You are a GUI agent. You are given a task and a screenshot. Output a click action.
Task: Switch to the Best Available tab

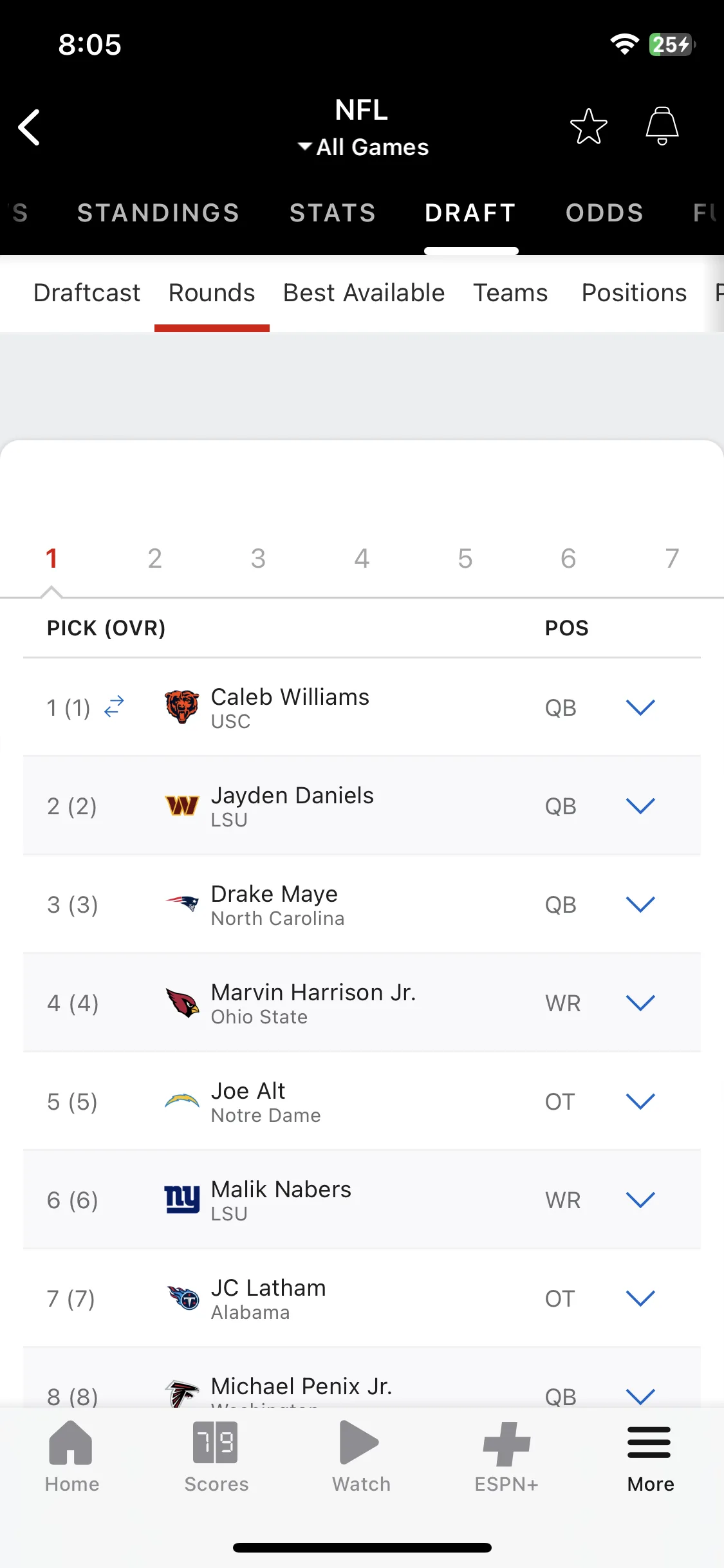364,293
